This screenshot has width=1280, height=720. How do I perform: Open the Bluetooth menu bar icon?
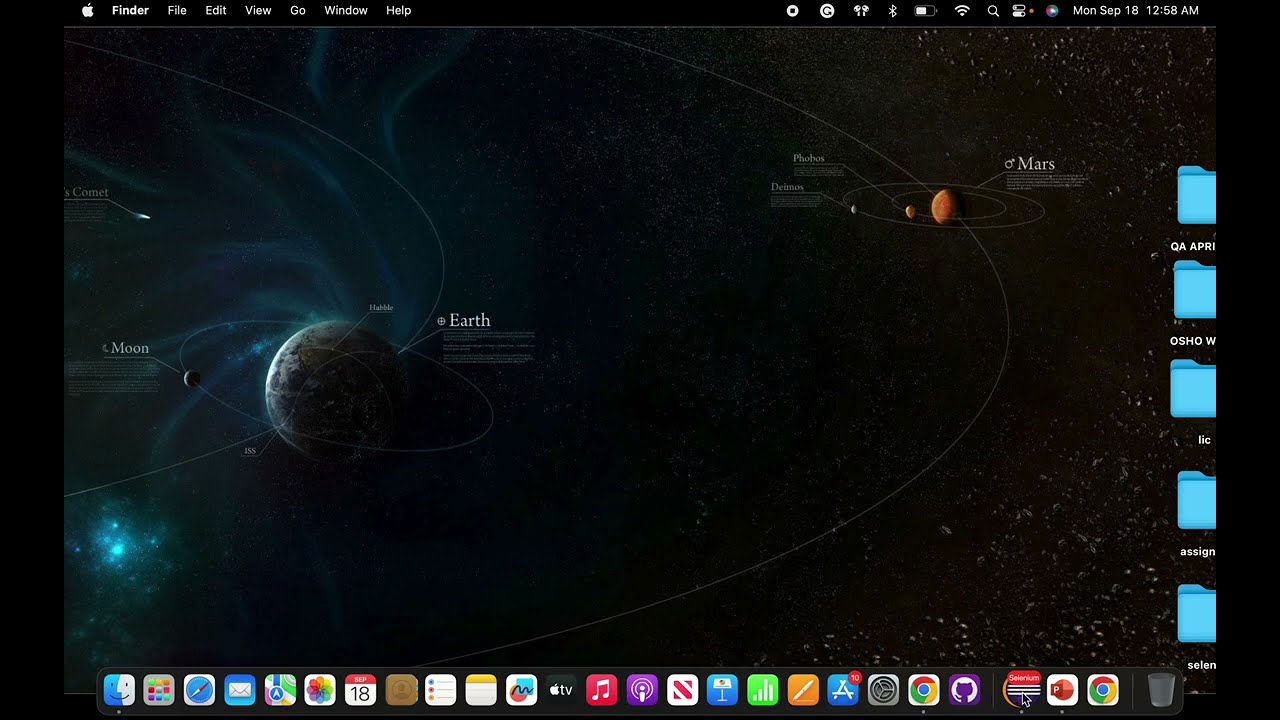[893, 10]
